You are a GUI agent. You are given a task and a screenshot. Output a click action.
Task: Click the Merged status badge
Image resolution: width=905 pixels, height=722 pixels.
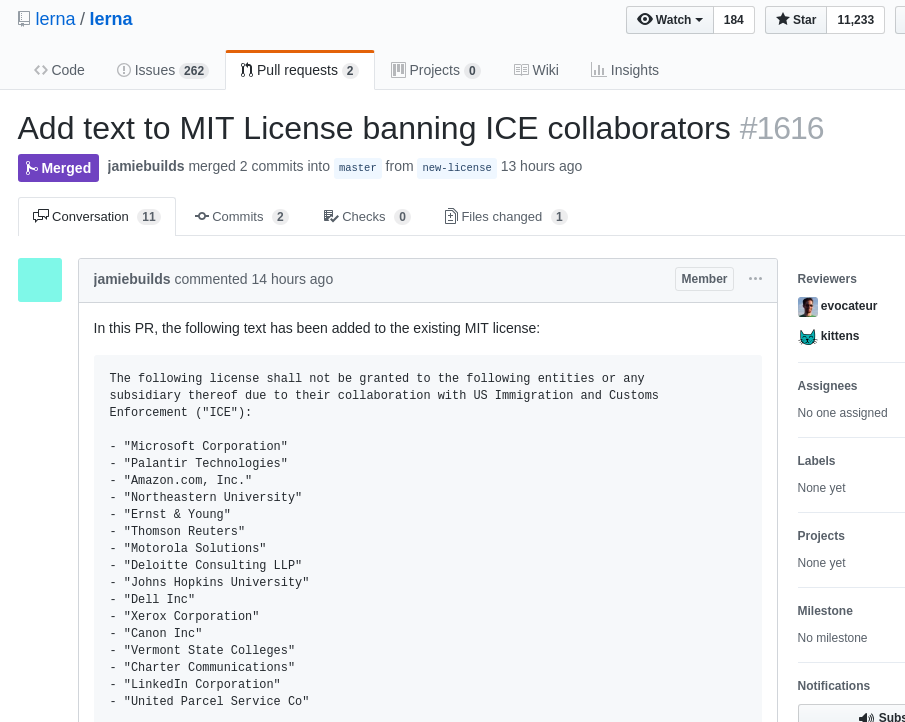(x=58, y=168)
